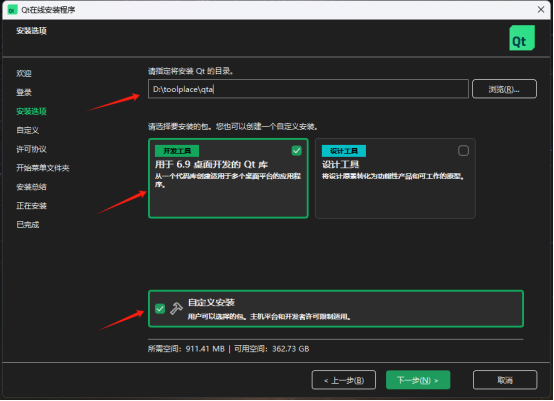Select the 开始菜单文件夹 step in sidebar

pyautogui.click(x=42, y=168)
